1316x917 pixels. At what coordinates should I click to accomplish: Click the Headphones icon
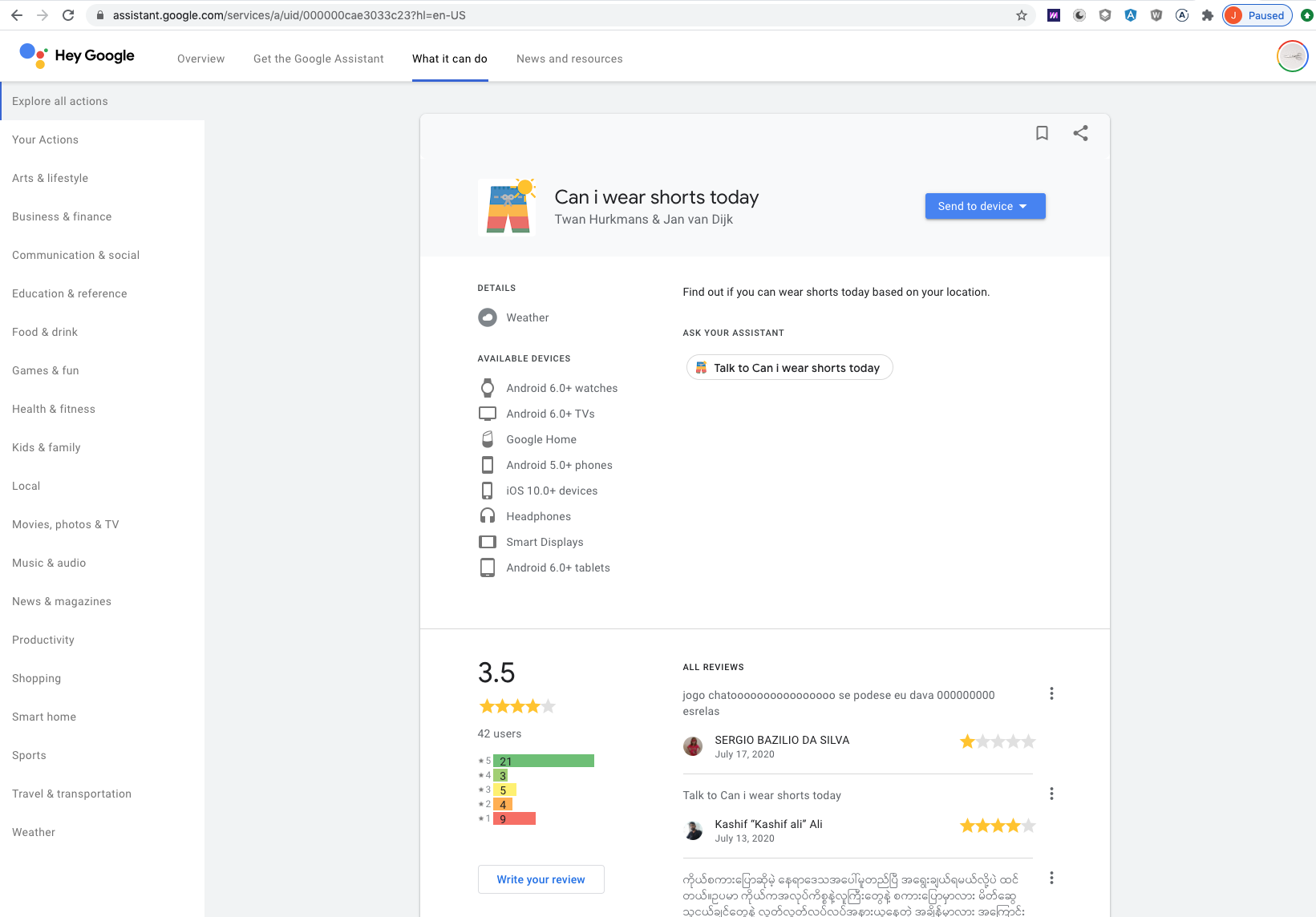coord(488,516)
